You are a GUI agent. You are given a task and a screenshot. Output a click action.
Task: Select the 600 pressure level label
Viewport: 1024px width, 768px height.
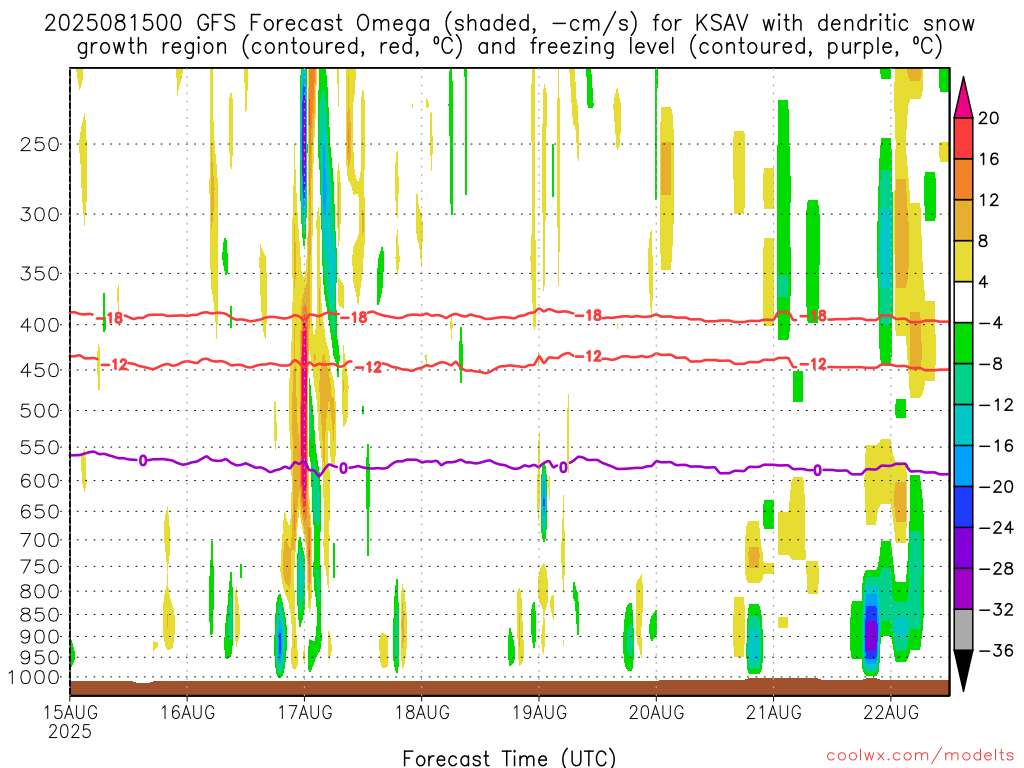40,481
